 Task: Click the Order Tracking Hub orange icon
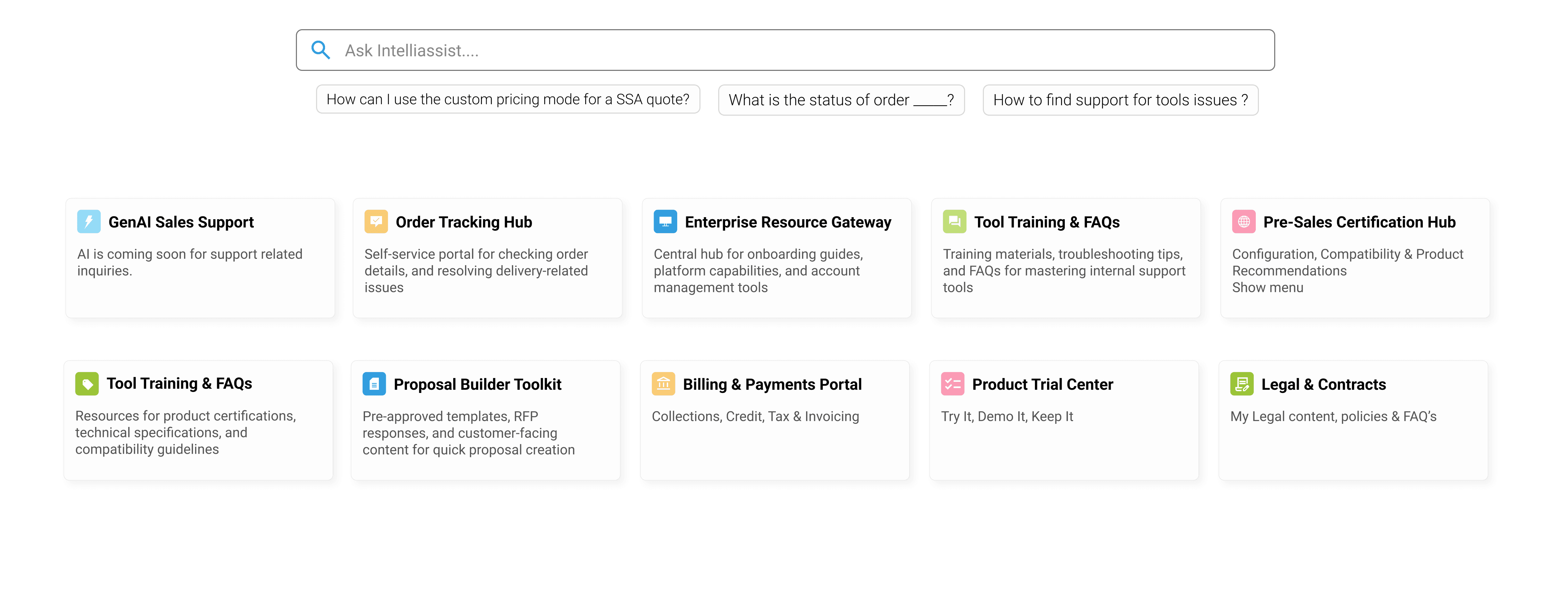[376, 222]
